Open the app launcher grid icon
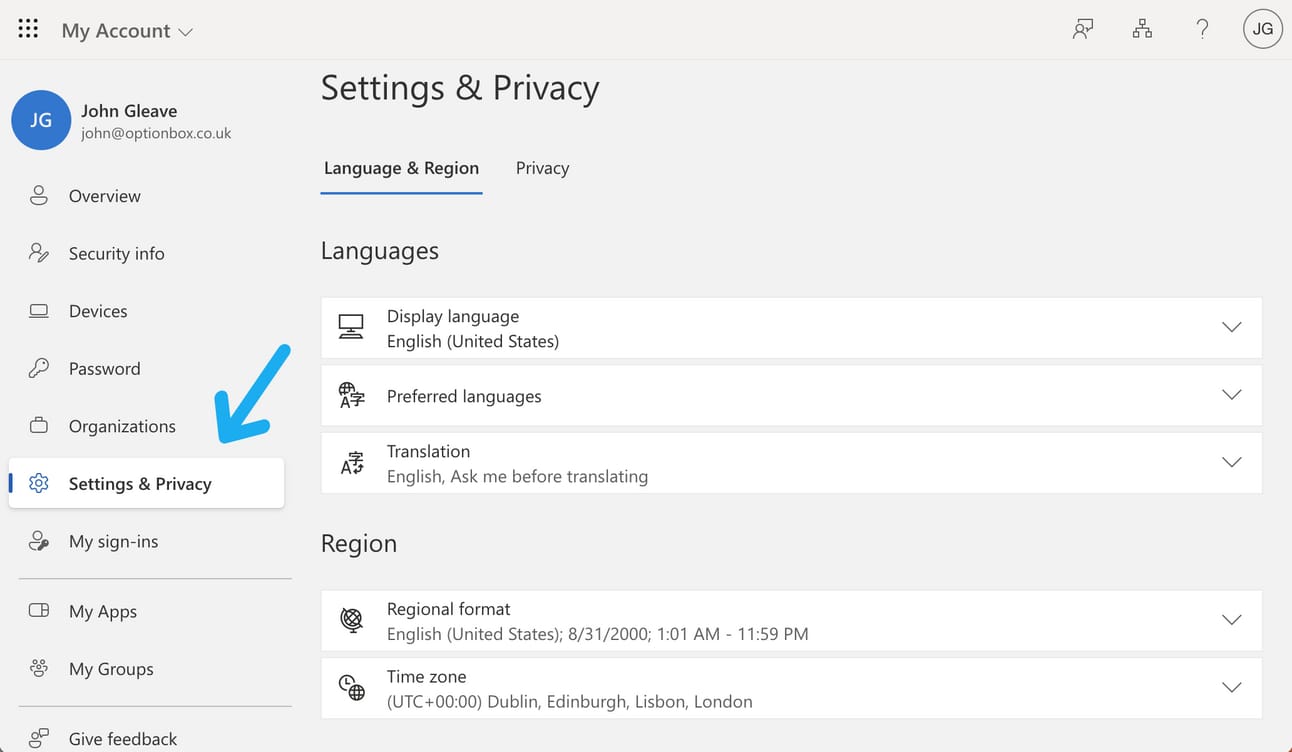 point(28,29)
